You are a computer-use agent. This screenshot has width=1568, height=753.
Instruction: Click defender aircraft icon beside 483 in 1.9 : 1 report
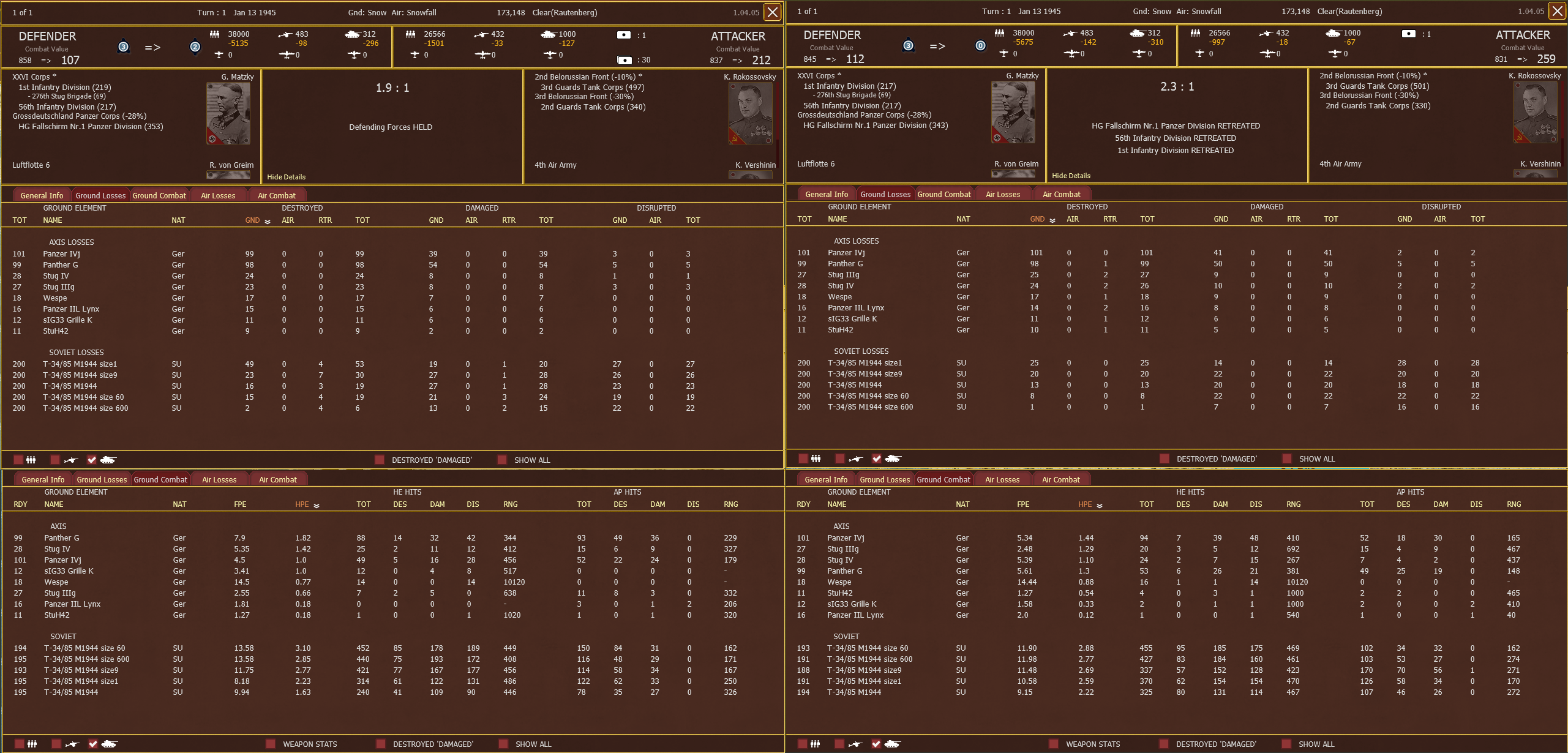coord(285,35)
